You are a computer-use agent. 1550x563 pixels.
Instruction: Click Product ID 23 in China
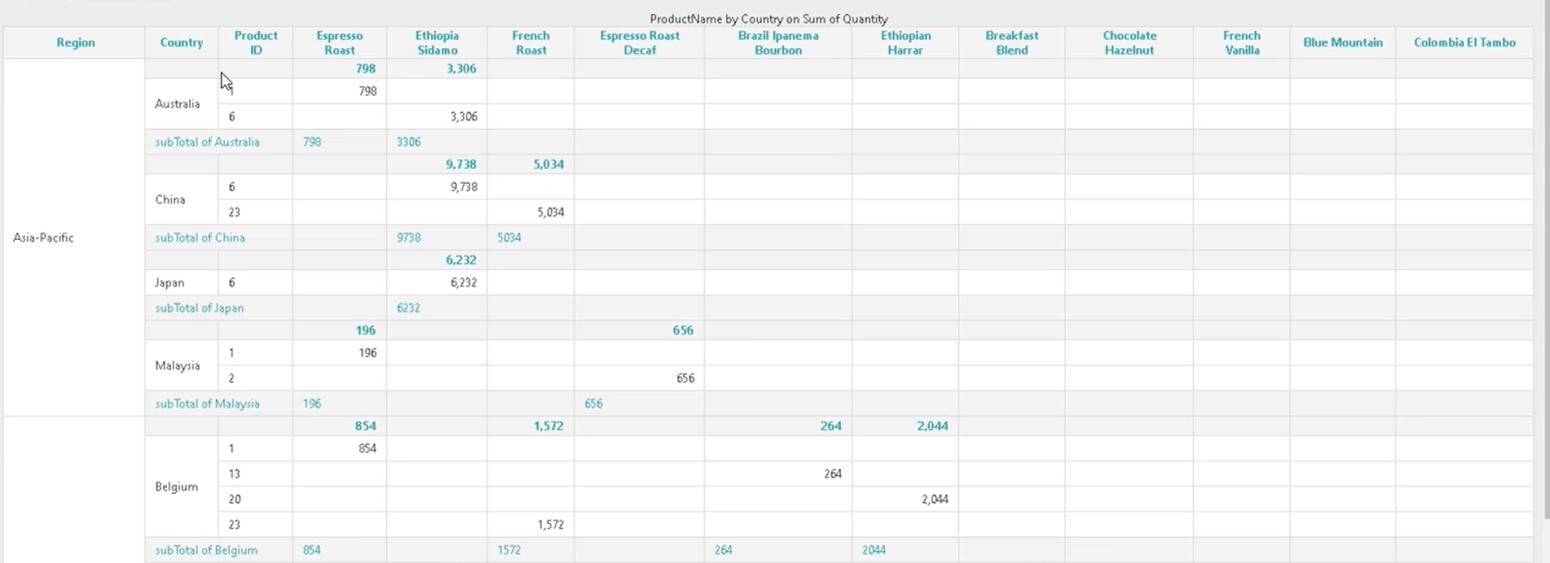pyautogui.click(x=234, y=212)
